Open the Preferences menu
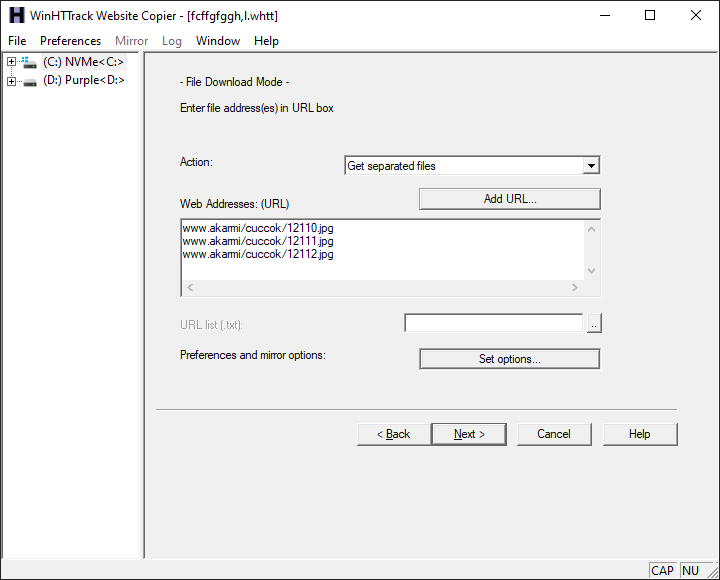Viewport: 720px width, 580px height. pos(70,41)
